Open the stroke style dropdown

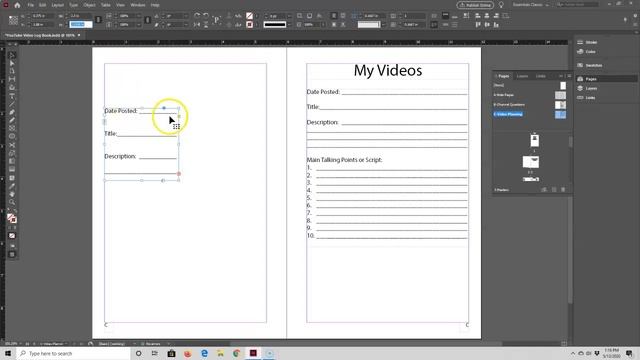coord(289,25)
